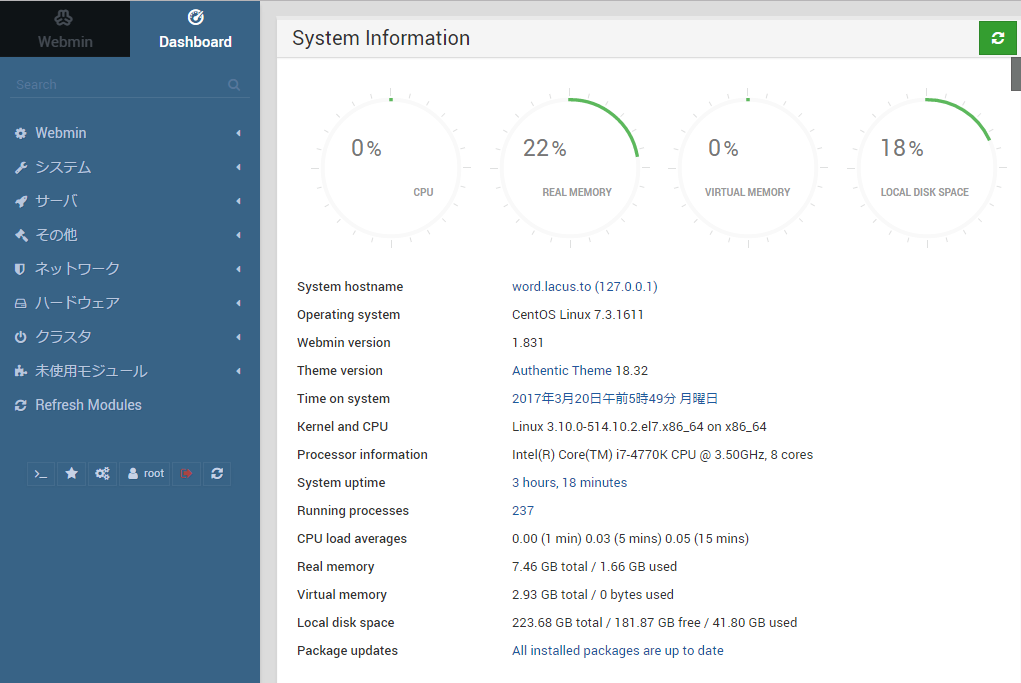Open theme settings gears icon
The height and width of the screenshot is (683, 1021).
pos(102,473)
